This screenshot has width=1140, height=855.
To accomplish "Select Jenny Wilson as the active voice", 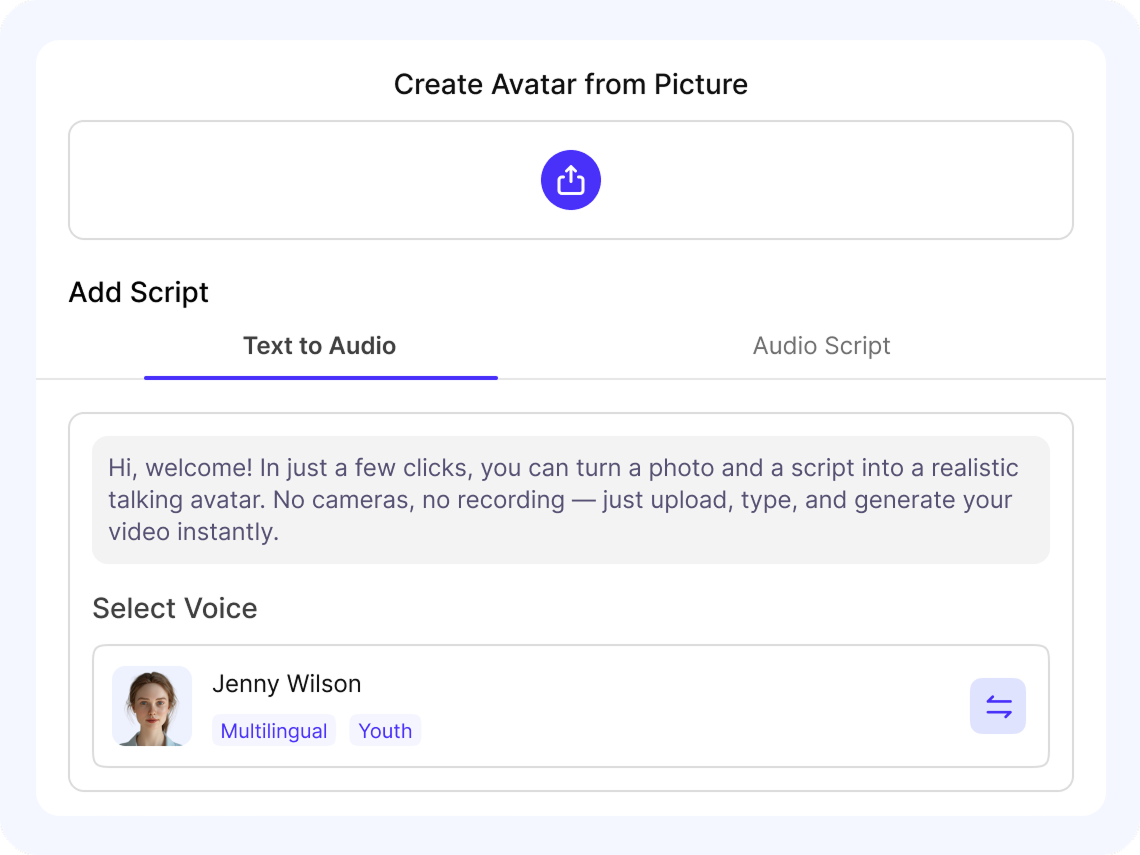I will click(x=570, y=706).
